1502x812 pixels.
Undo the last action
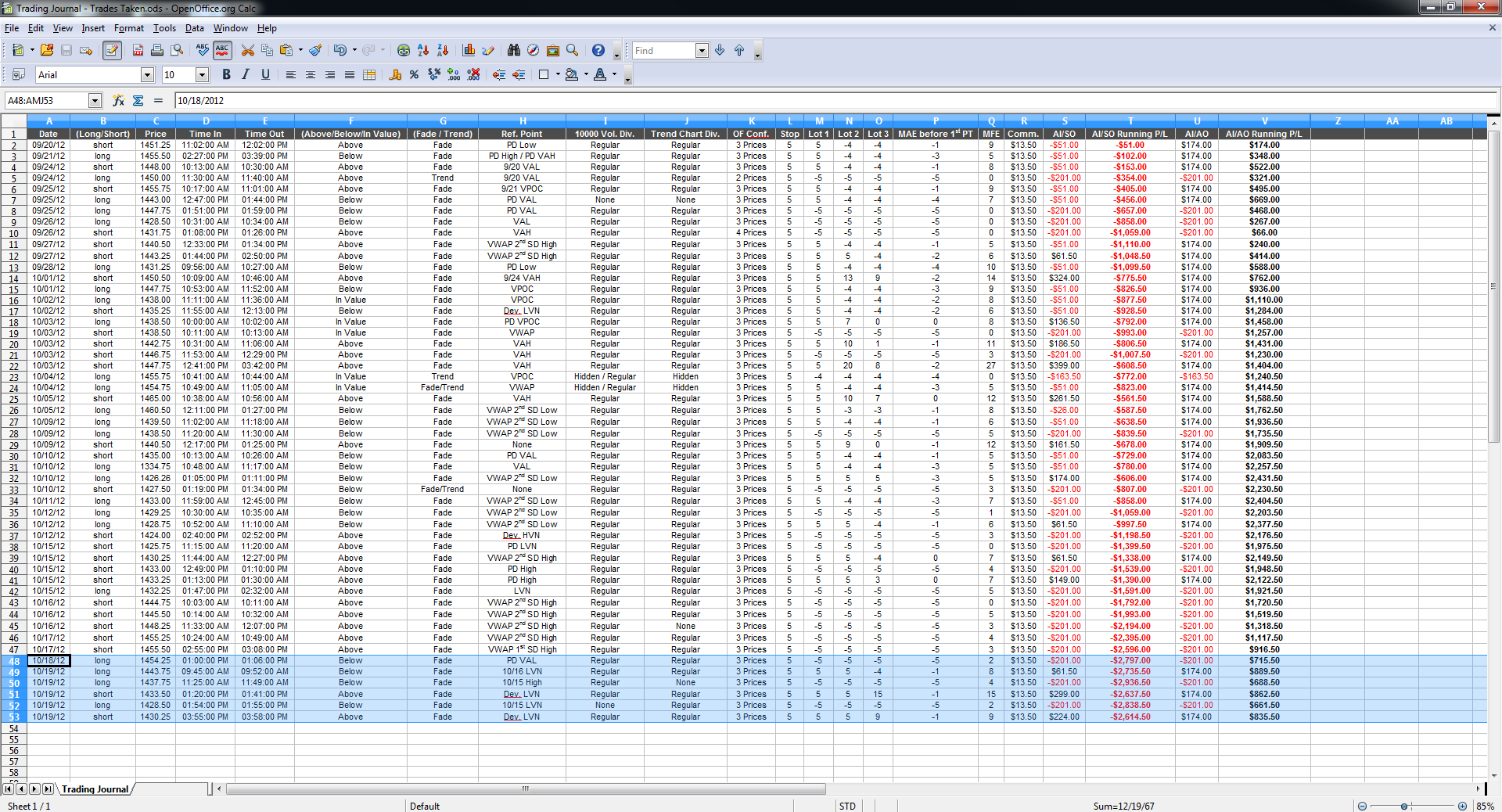coord(340,50)
